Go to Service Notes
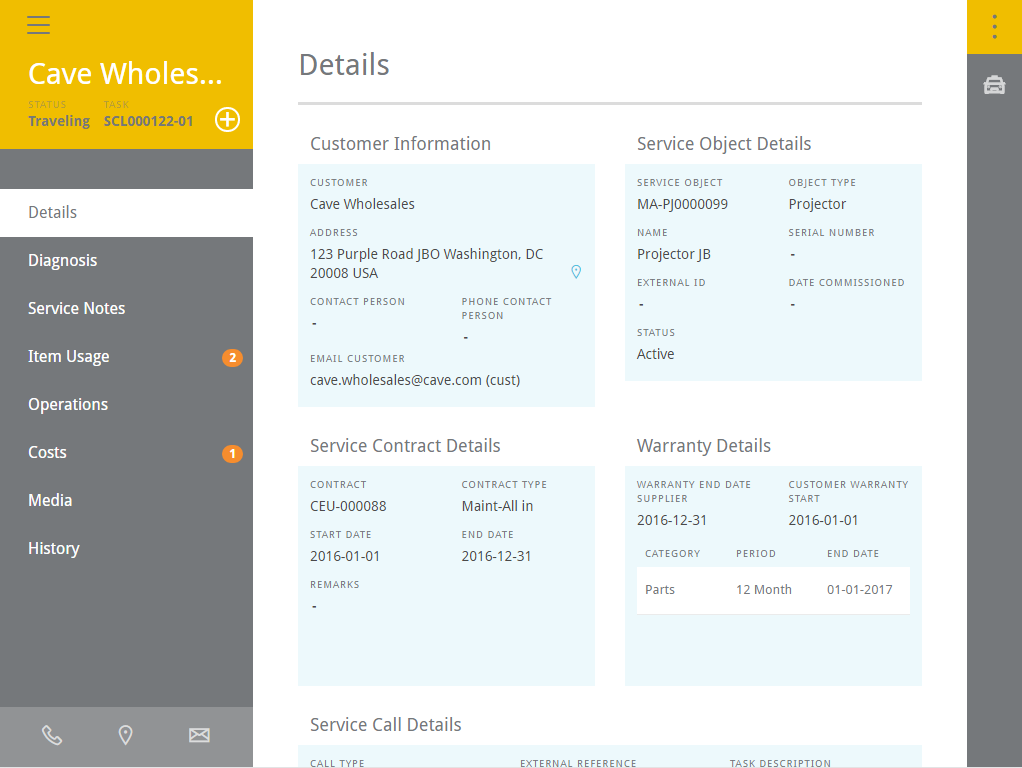1022x768 pixels. coord(77,309)
